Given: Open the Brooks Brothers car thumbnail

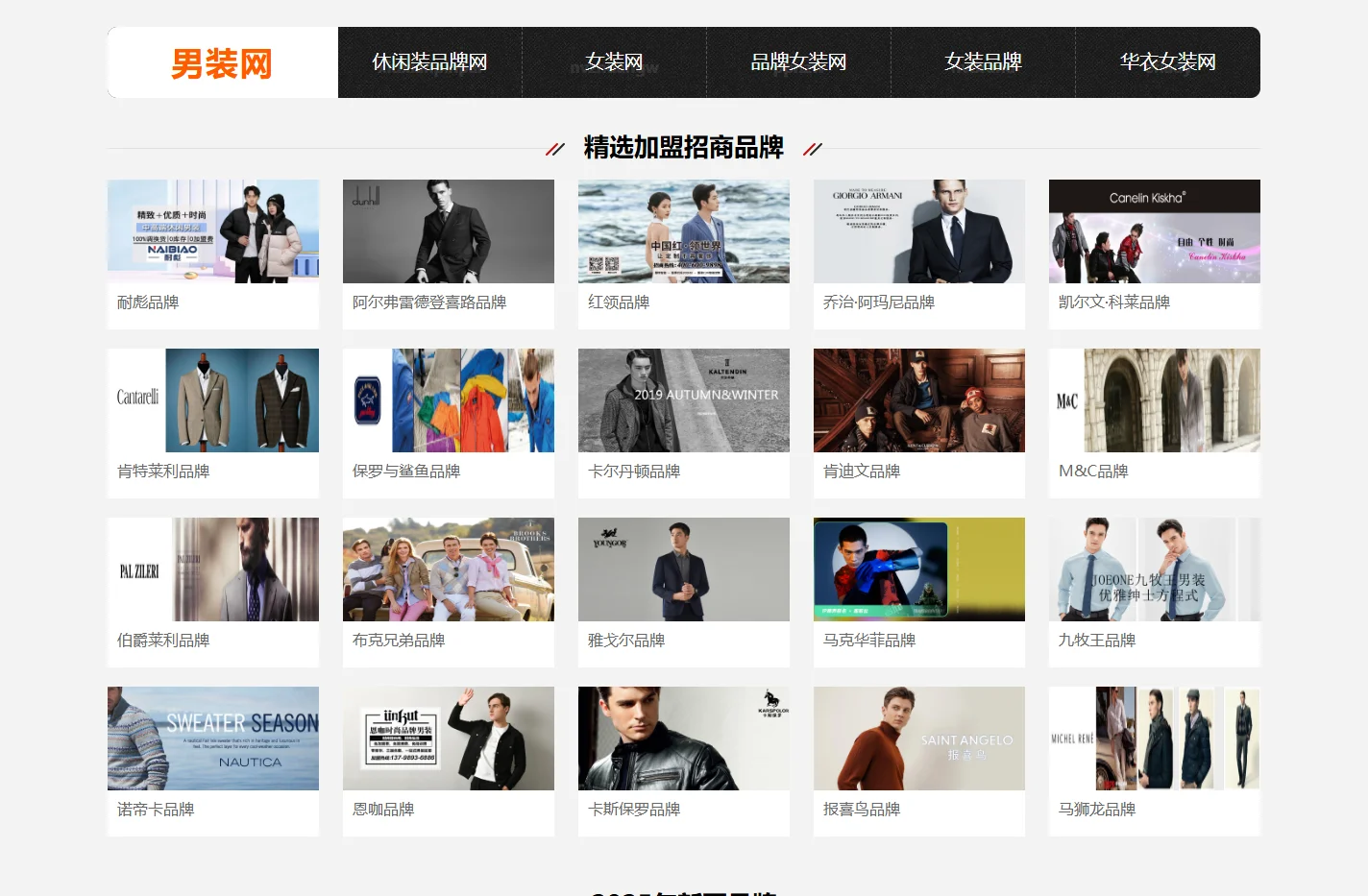Looking at the screenshot, I should point(449,569).
